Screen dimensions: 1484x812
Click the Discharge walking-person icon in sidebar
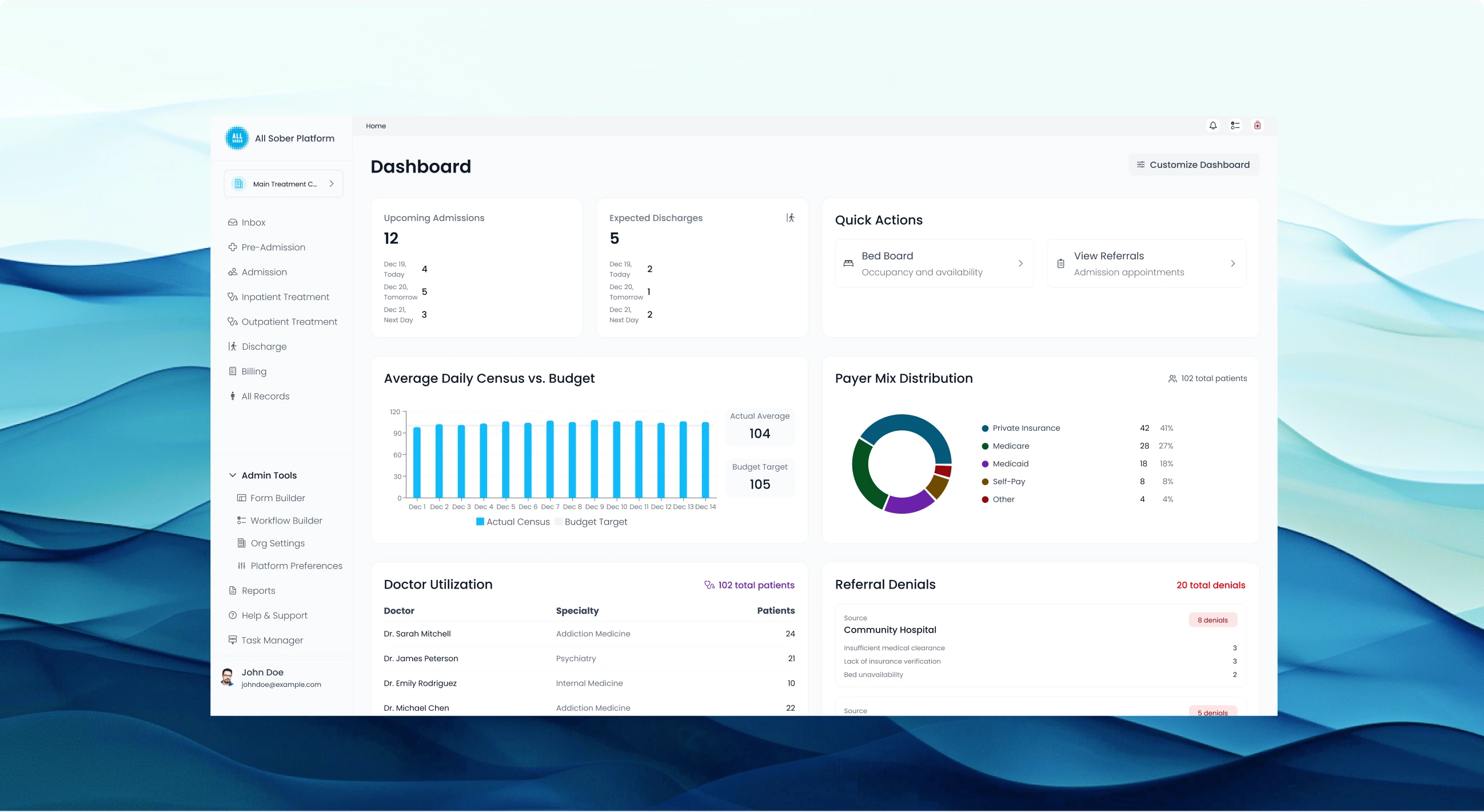[233, 346]
